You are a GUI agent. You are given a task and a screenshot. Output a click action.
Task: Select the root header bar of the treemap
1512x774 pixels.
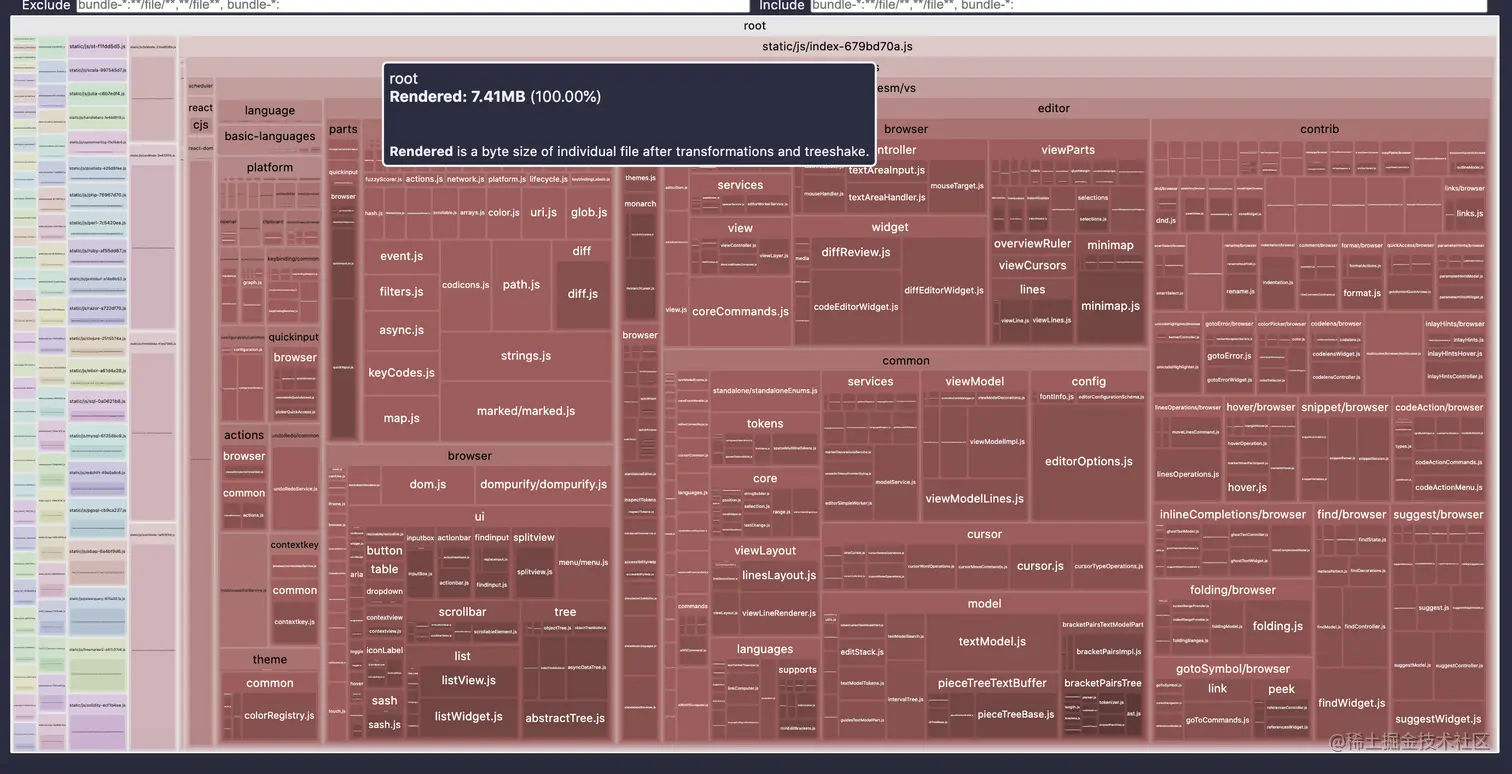click(x=755, y=26)
